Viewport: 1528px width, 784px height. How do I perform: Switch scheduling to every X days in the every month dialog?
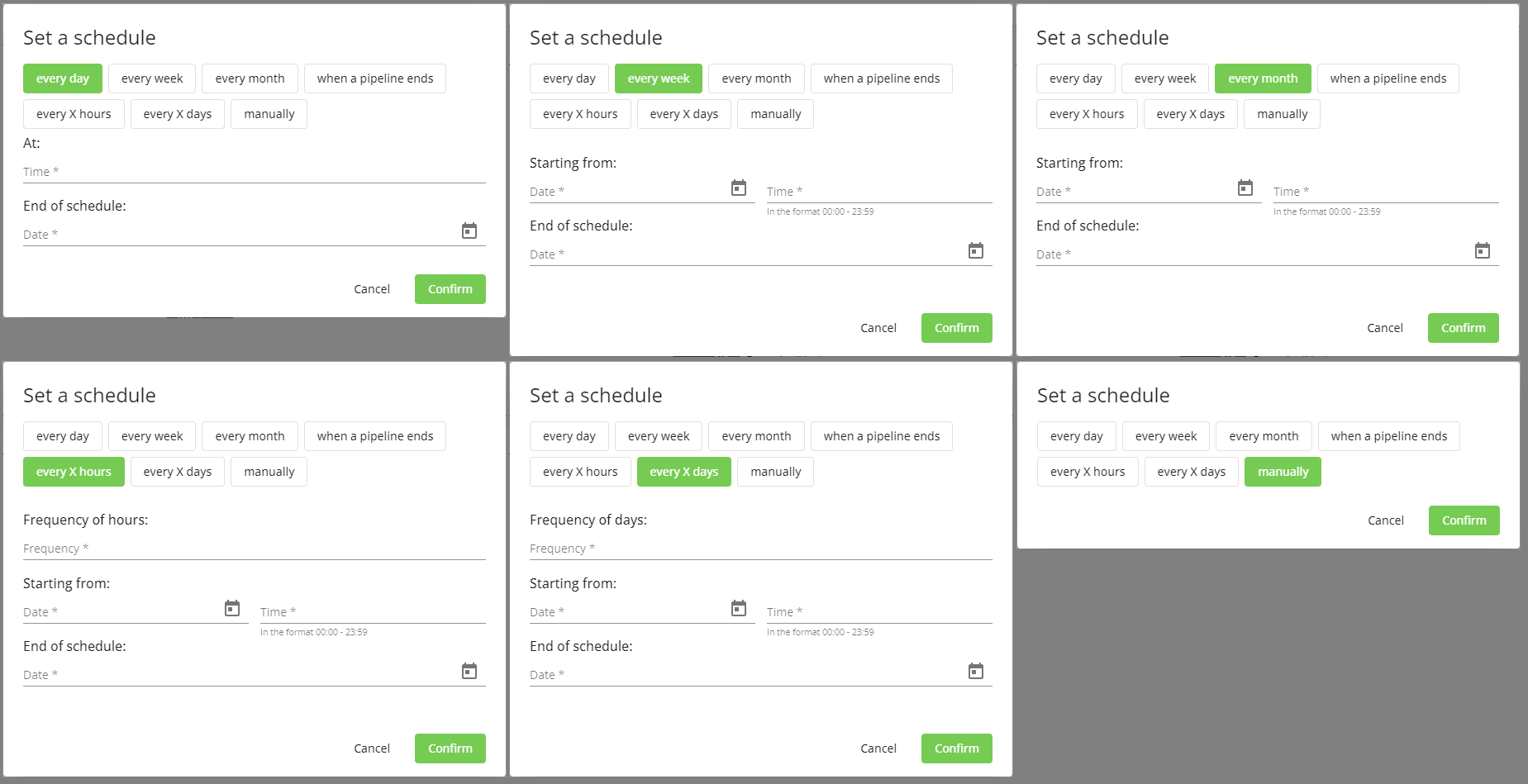[x=1190, y=113]
